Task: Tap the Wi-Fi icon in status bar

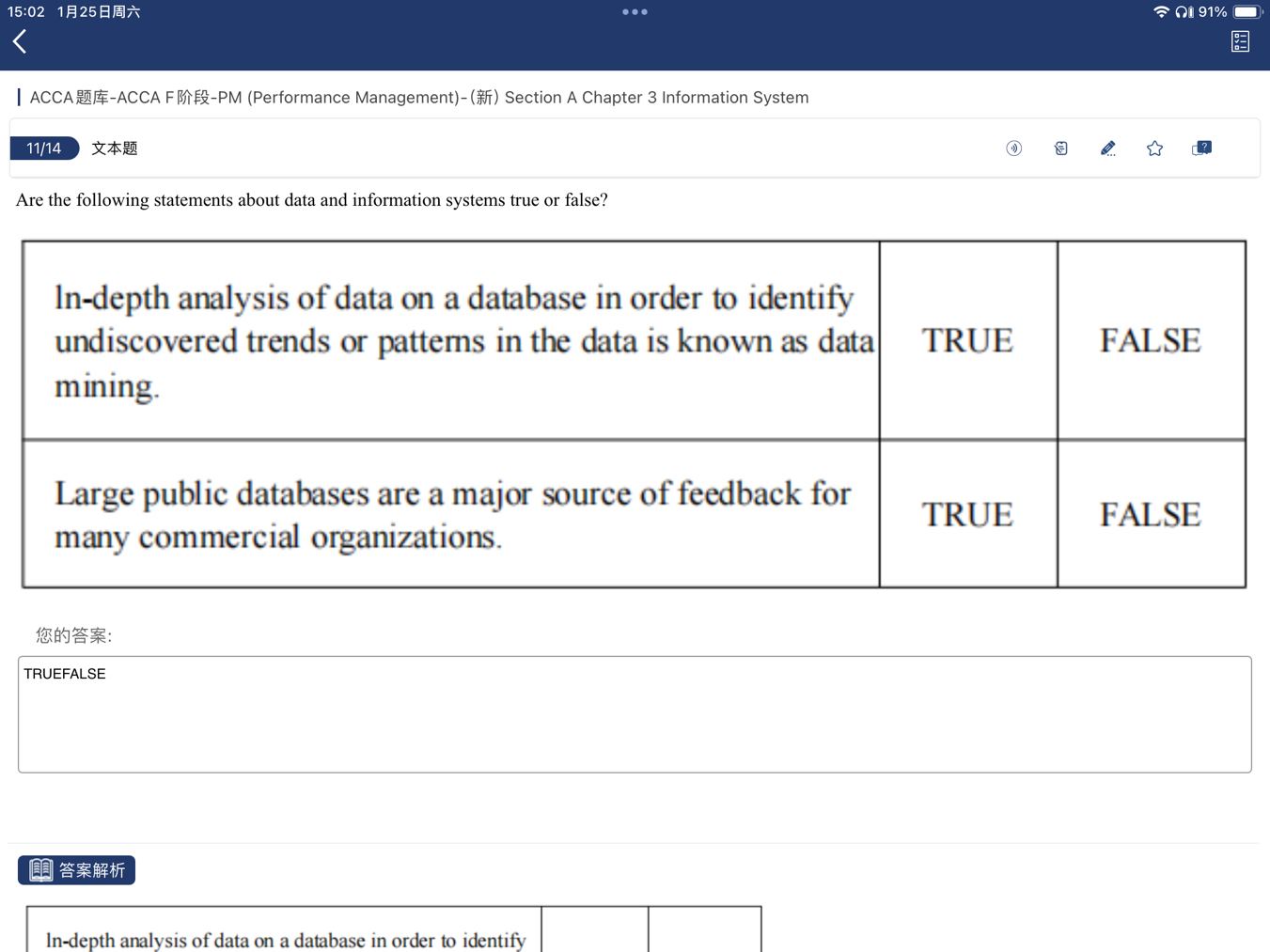Action: tap(1161, 12)
